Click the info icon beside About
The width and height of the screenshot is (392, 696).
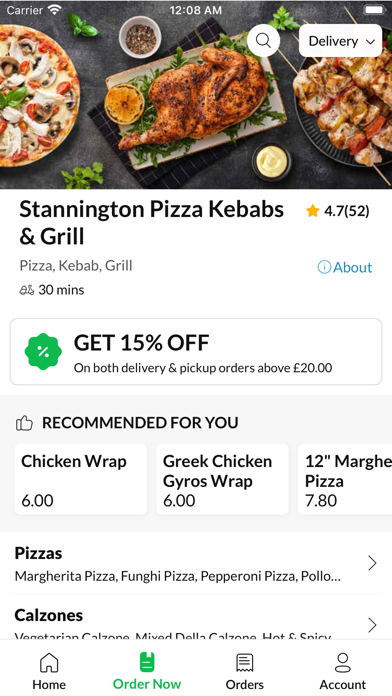pos(324,267)
